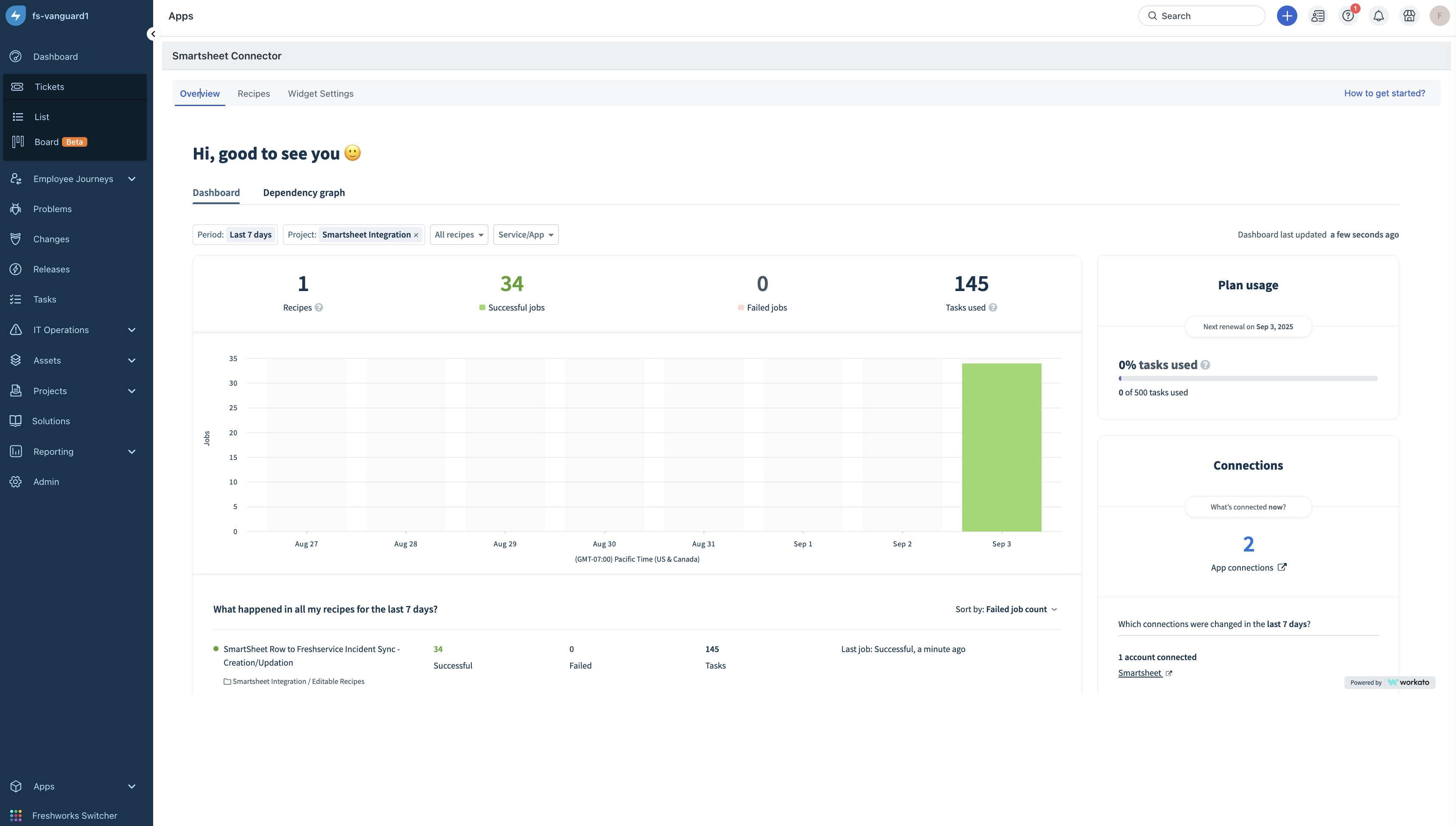Collapse the sidebar with the arrow button
Screen dimensions: 1456x826
[x=153, y=34]
